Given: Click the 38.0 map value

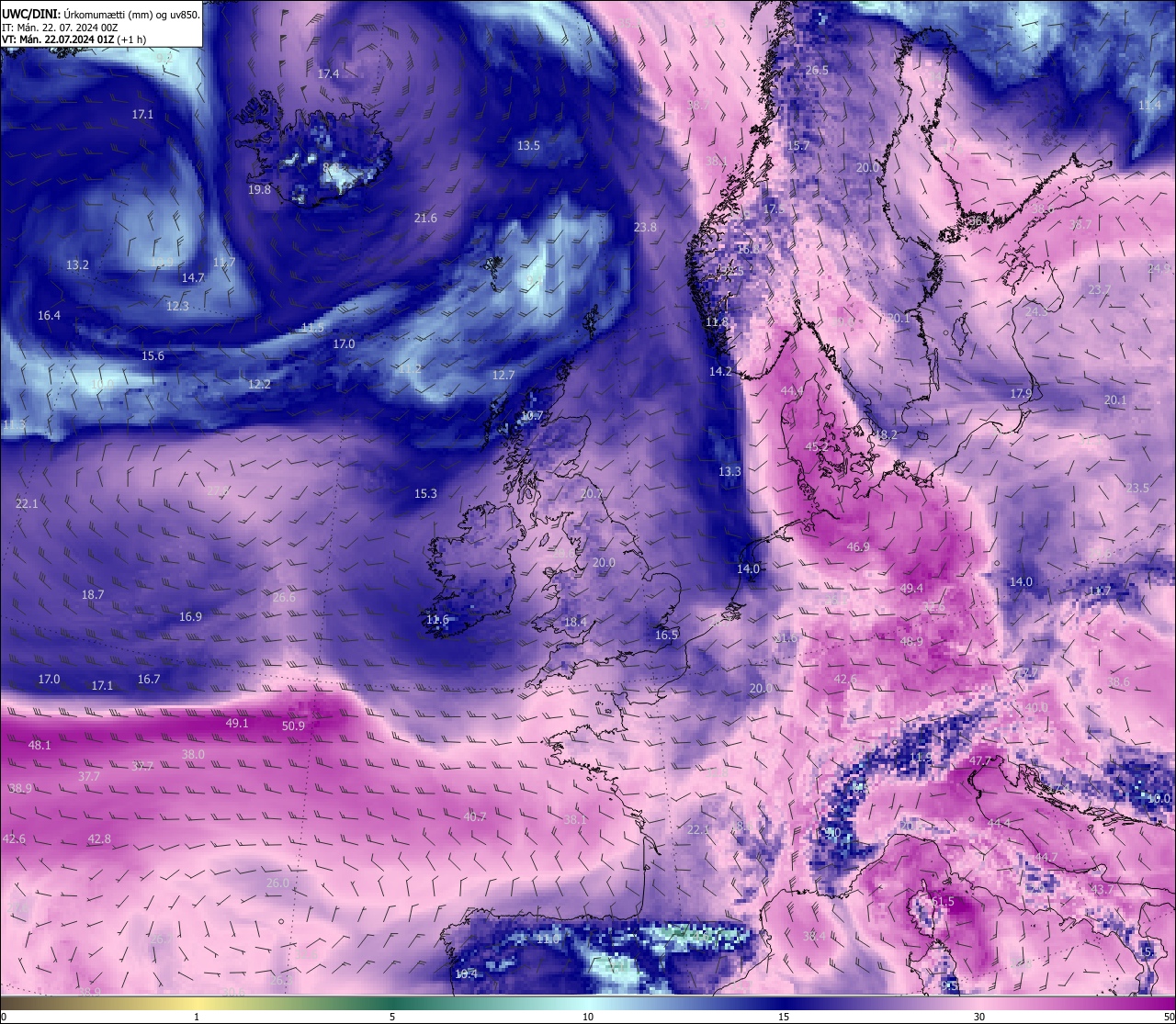Looking at the screenshot, I should [193, 754].
